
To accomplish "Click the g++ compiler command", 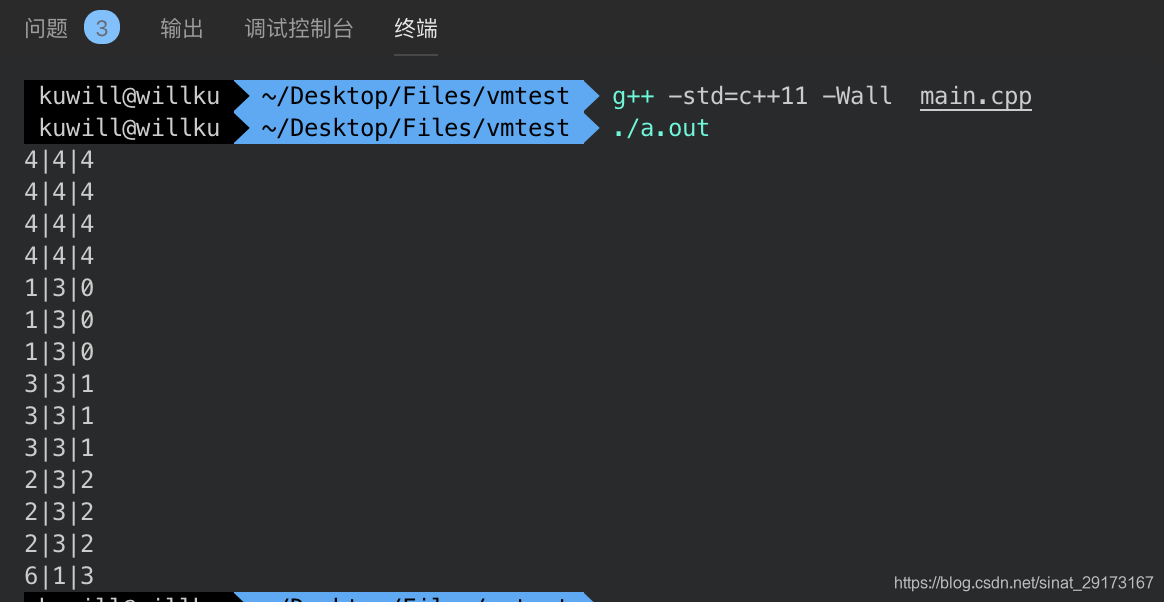I will 633,96.
